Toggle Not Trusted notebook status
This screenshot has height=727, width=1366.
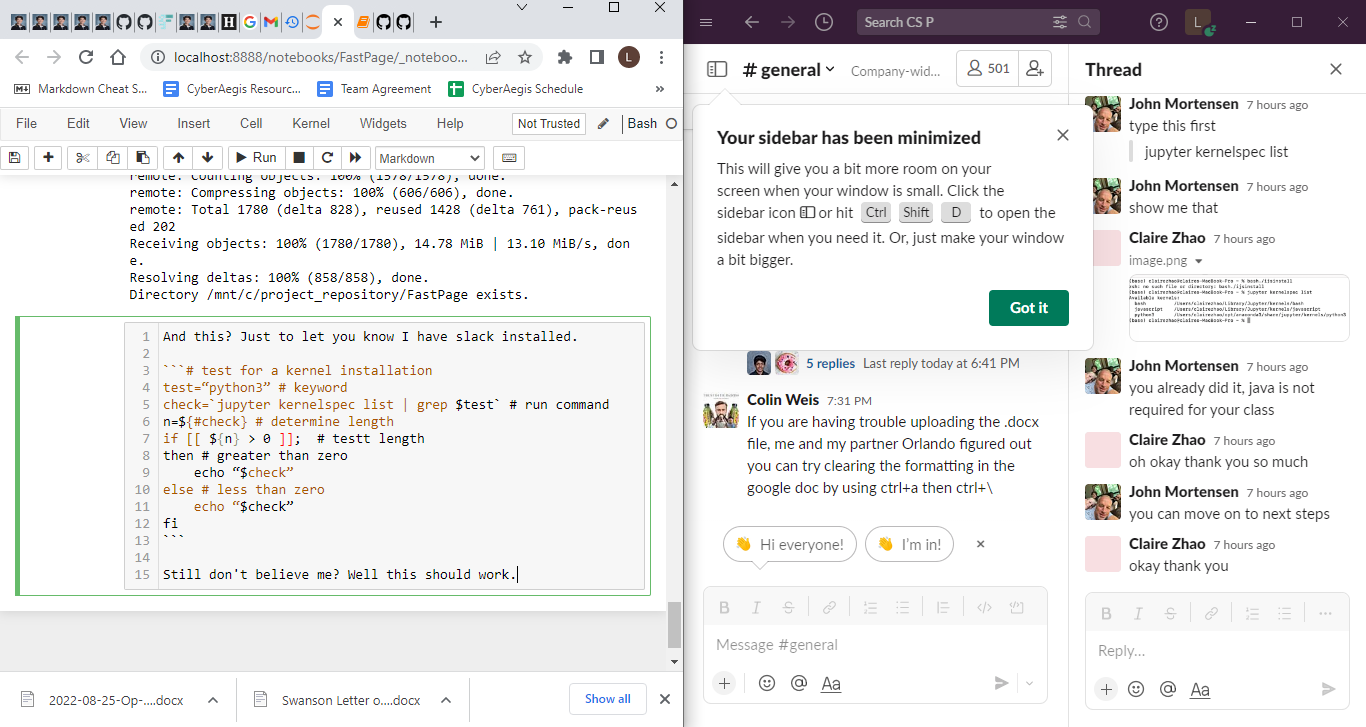(x=548, y=124)
